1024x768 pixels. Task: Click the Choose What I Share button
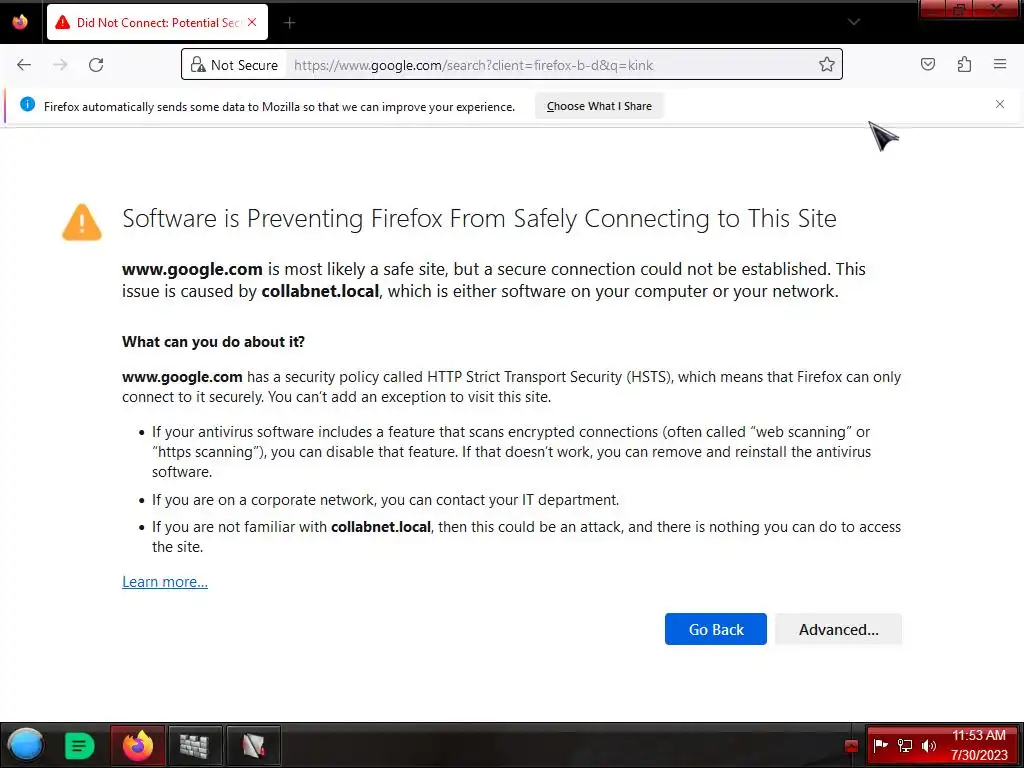[x=599, y=106]
